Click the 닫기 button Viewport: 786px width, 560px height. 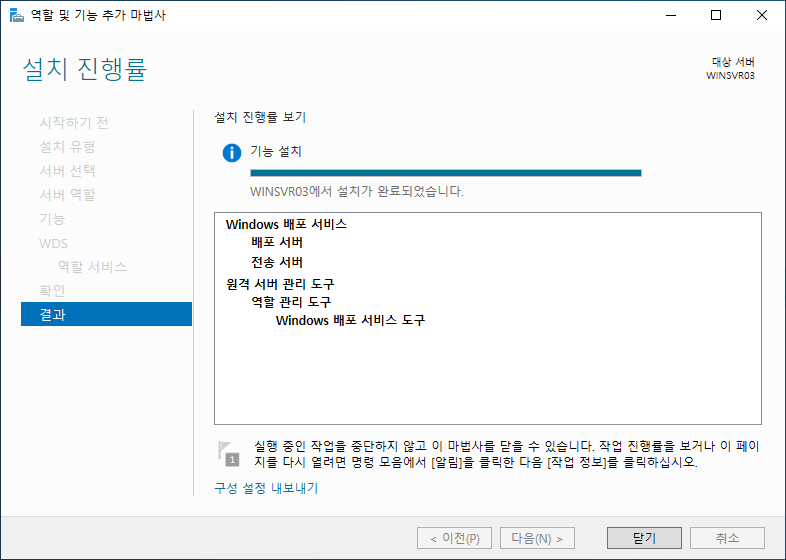pyautogui.click(x=644, y=538)
